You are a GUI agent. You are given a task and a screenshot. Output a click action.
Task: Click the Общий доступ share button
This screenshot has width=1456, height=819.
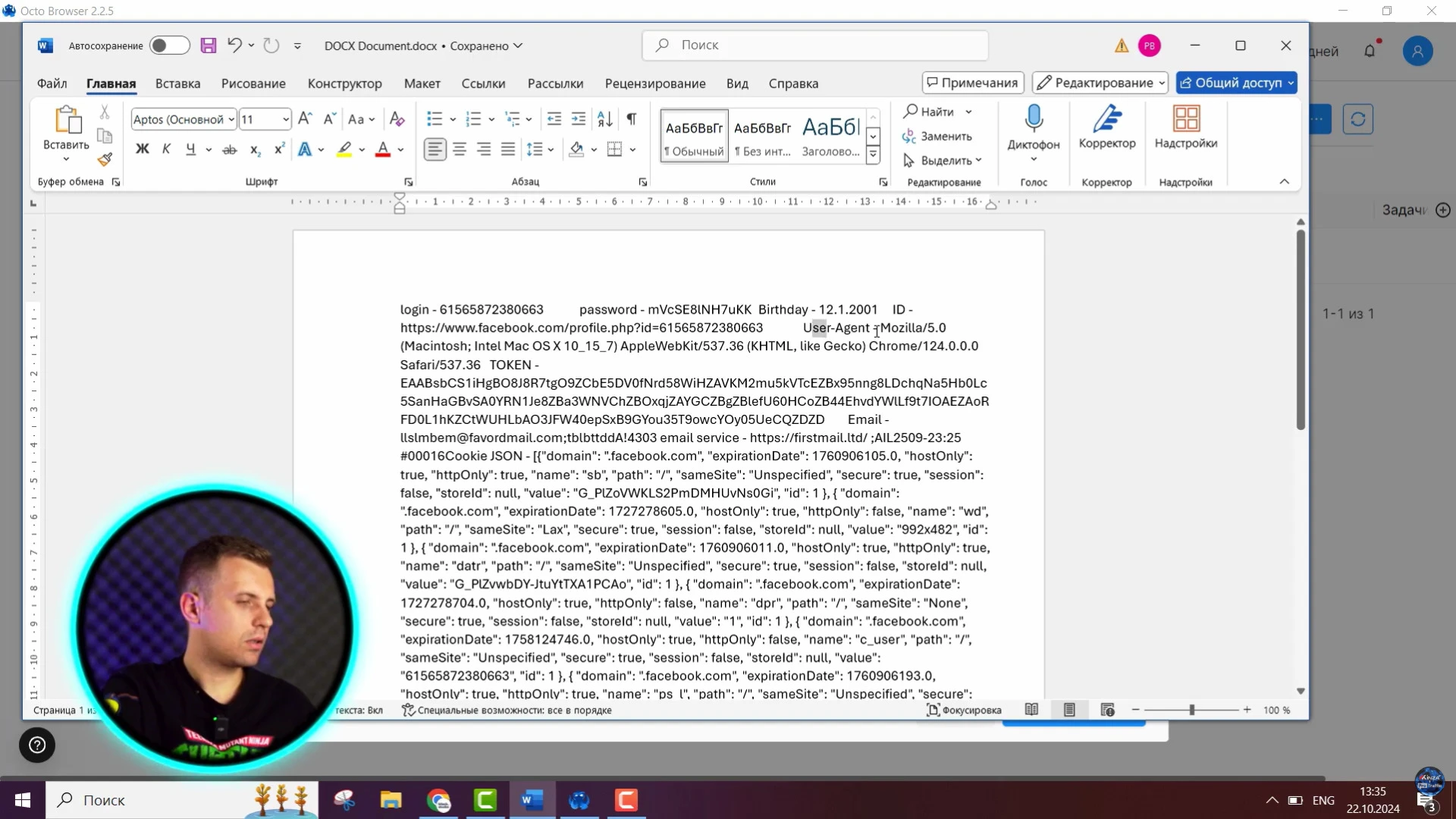click(1236, 83)
